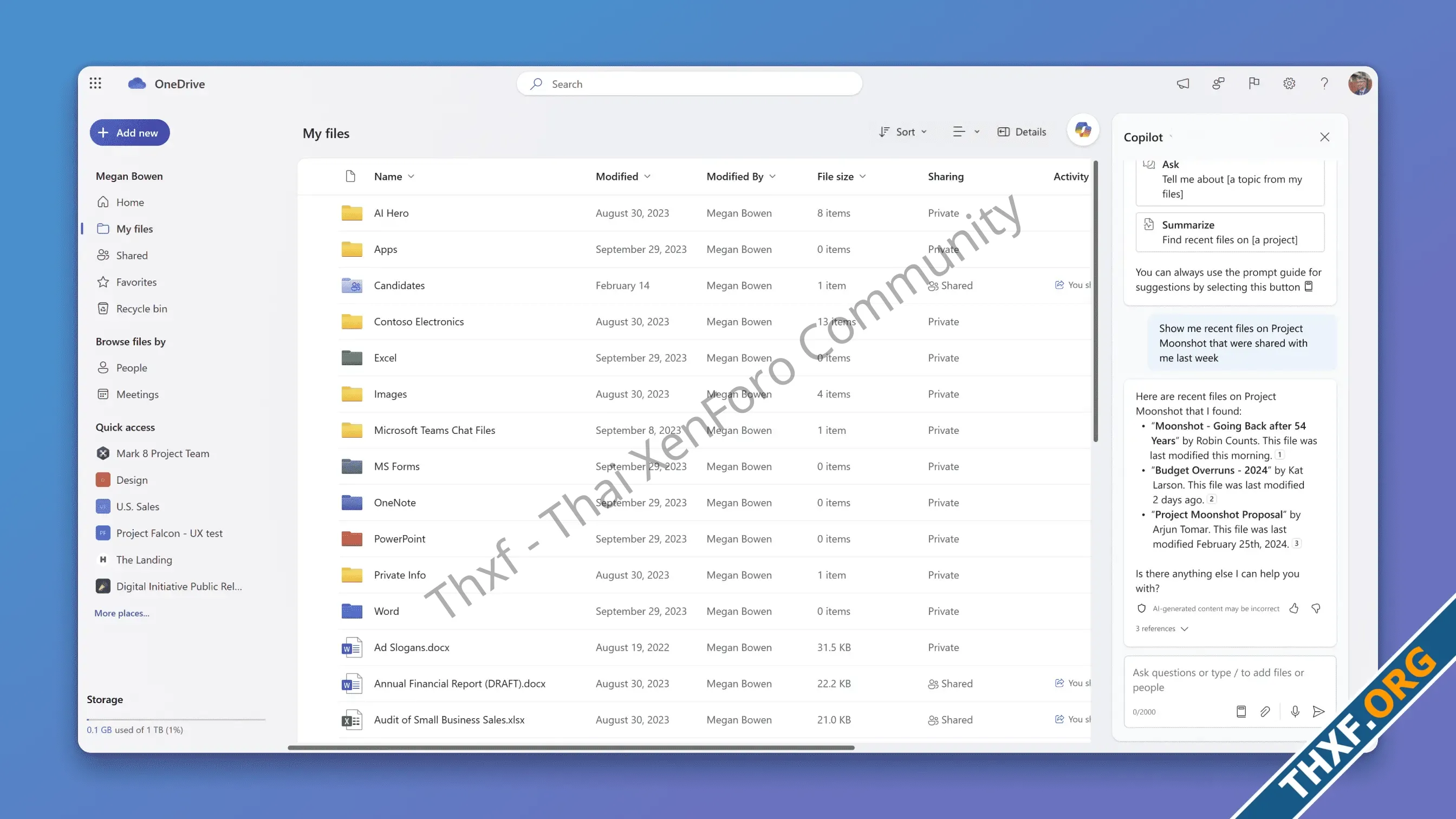The image size is (1456, 819).
Task: Open the Private Info folder
Action: pyautogui.click(x=400, y=574)
